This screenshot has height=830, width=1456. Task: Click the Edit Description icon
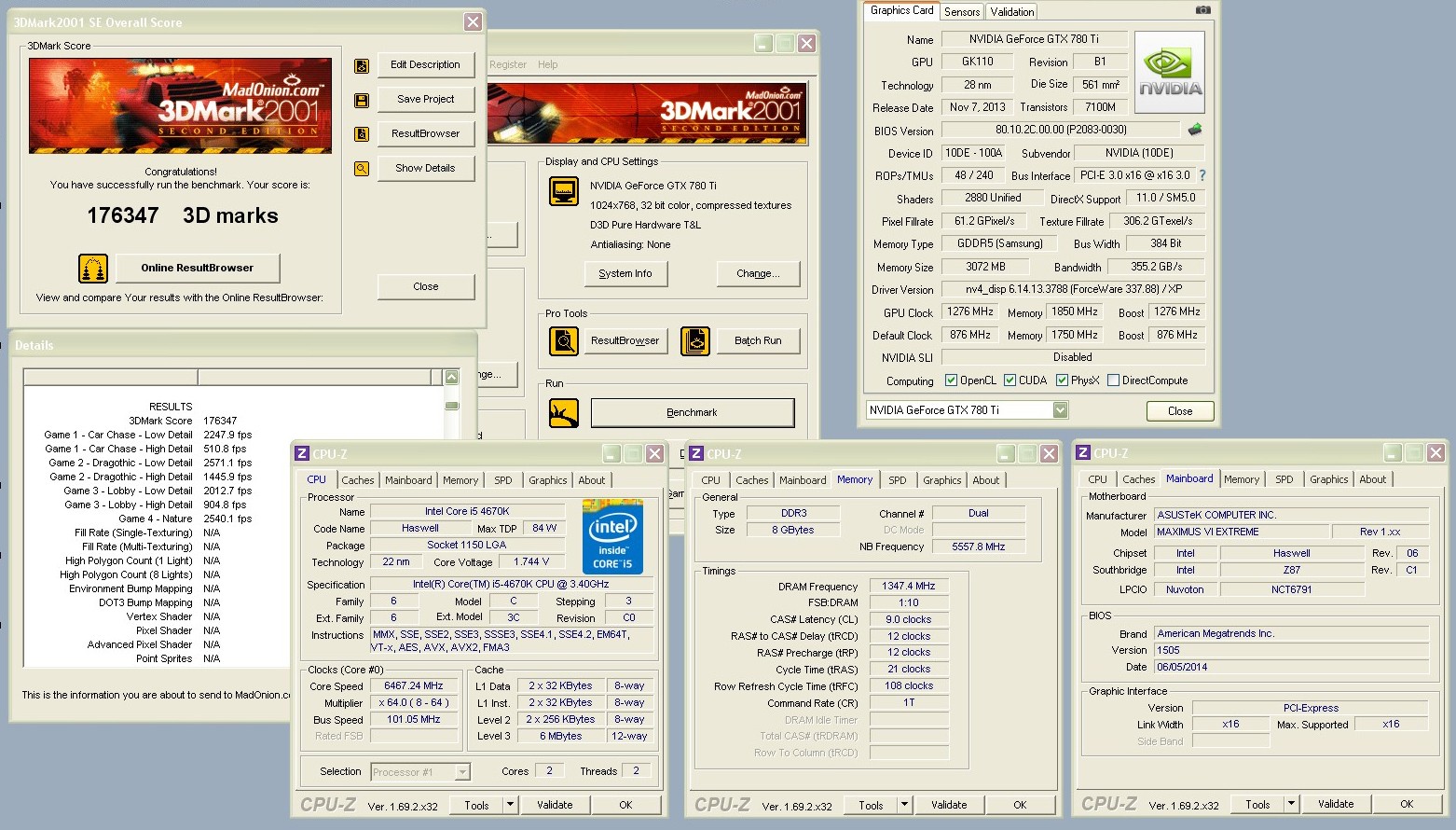[x=362, y=65]
